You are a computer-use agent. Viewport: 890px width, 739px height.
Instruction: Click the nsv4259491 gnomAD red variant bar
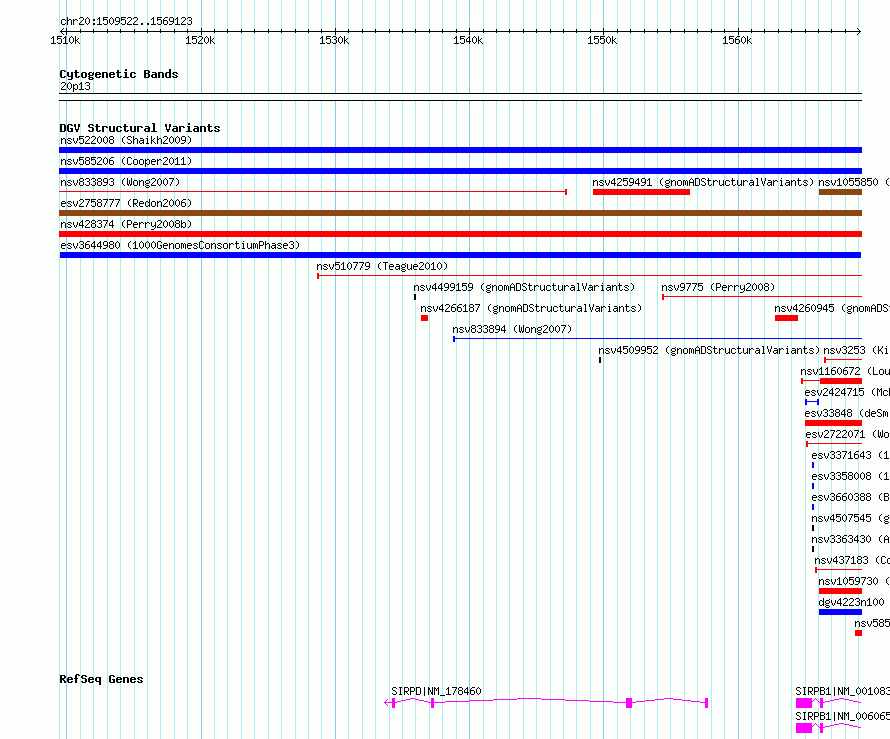click(x=641, y=192)
